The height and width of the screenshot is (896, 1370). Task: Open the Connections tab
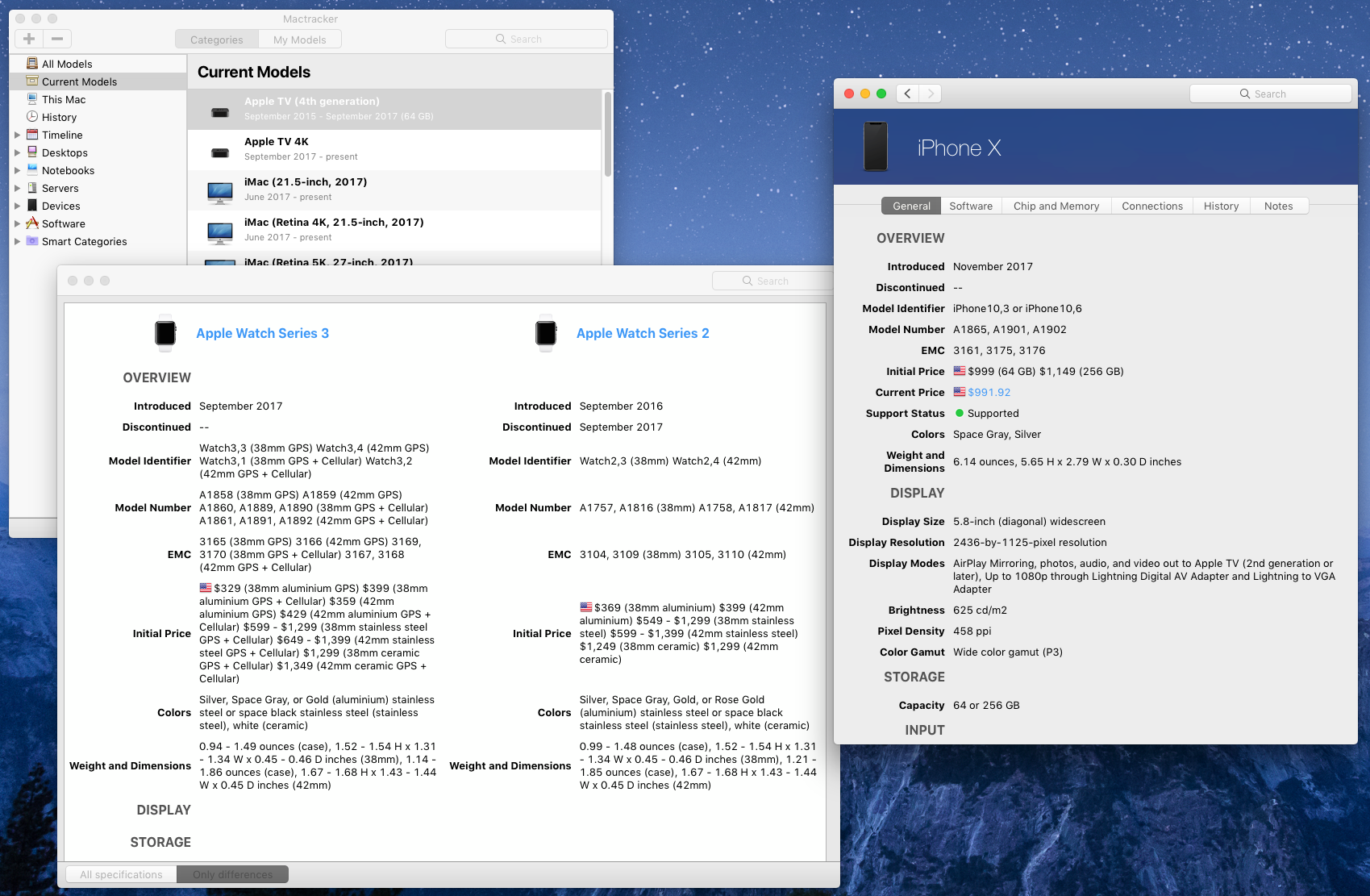click(1152, 206)
